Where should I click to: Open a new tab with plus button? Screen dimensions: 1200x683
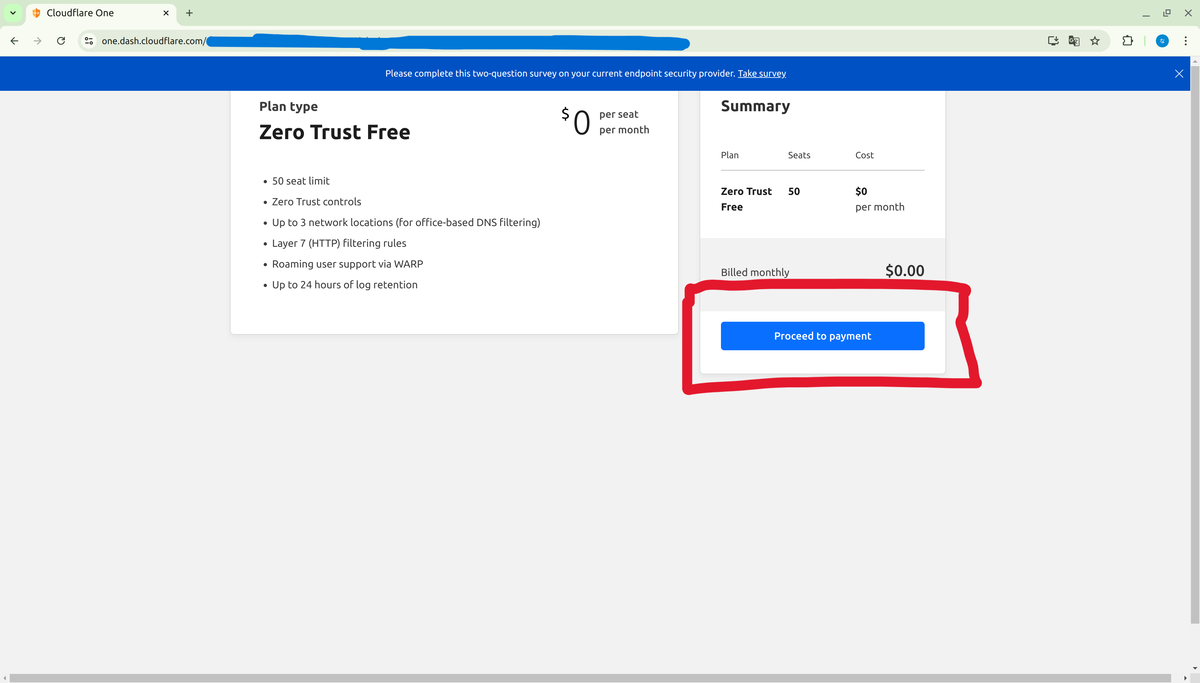189,13
